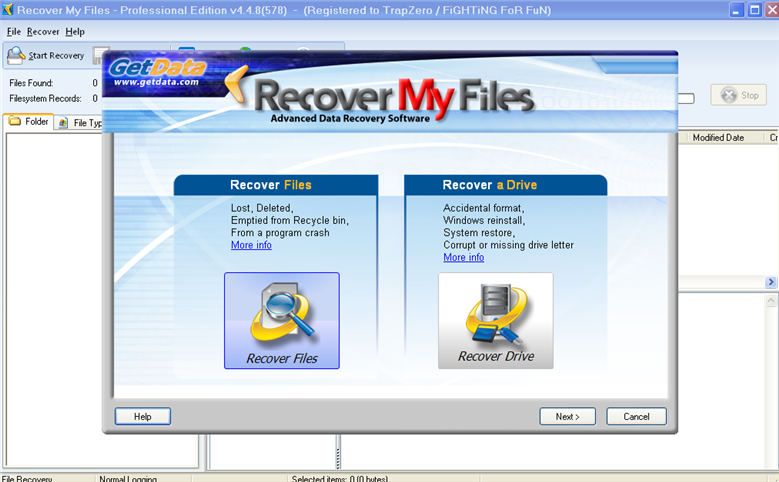The height and width of the screenshot is (482, 779).
Task: Open the Help menu in menu bar
Action: coord(75,32)
